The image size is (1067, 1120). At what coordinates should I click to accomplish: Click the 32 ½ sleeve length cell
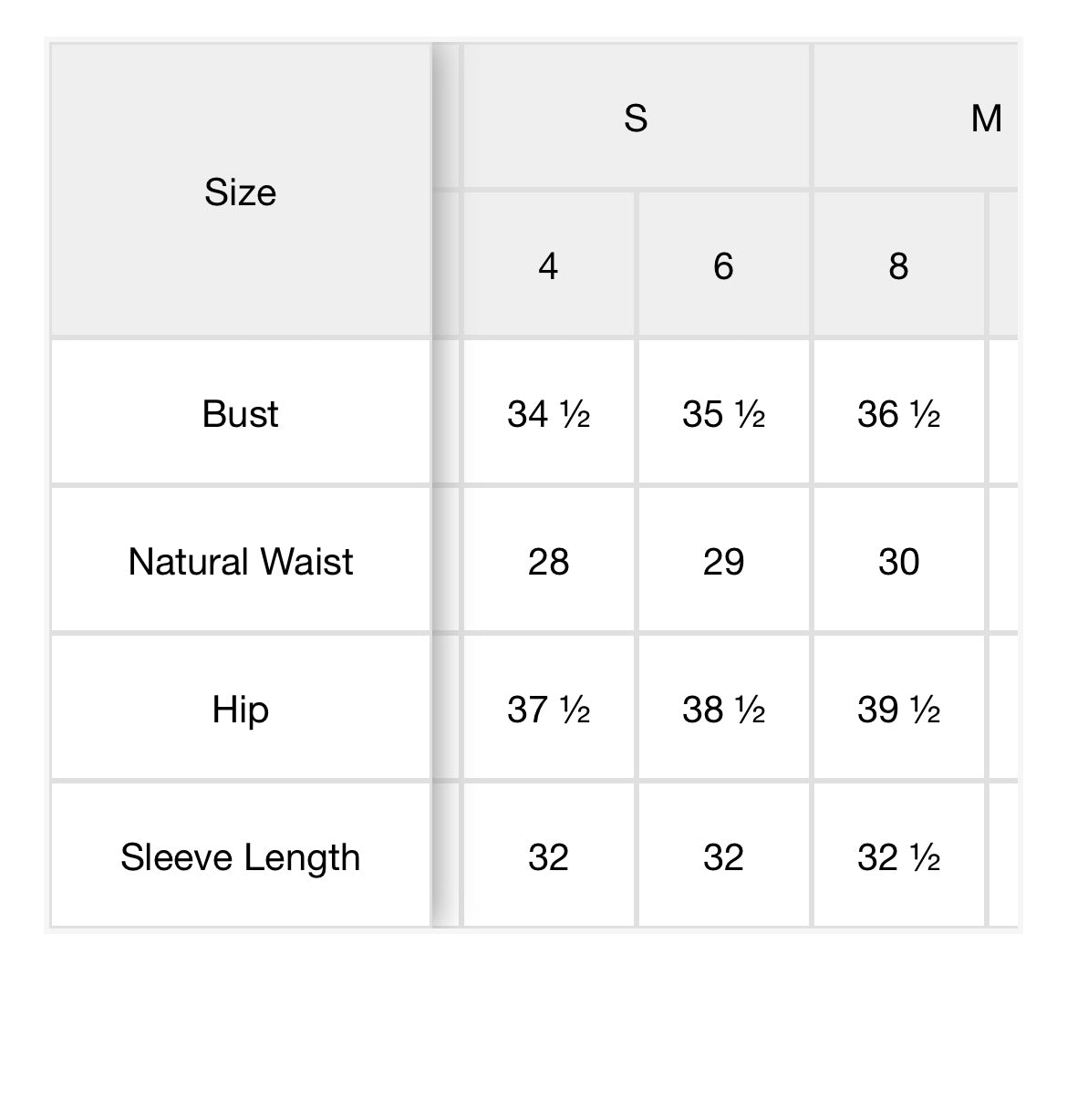(x=898, y=857)
